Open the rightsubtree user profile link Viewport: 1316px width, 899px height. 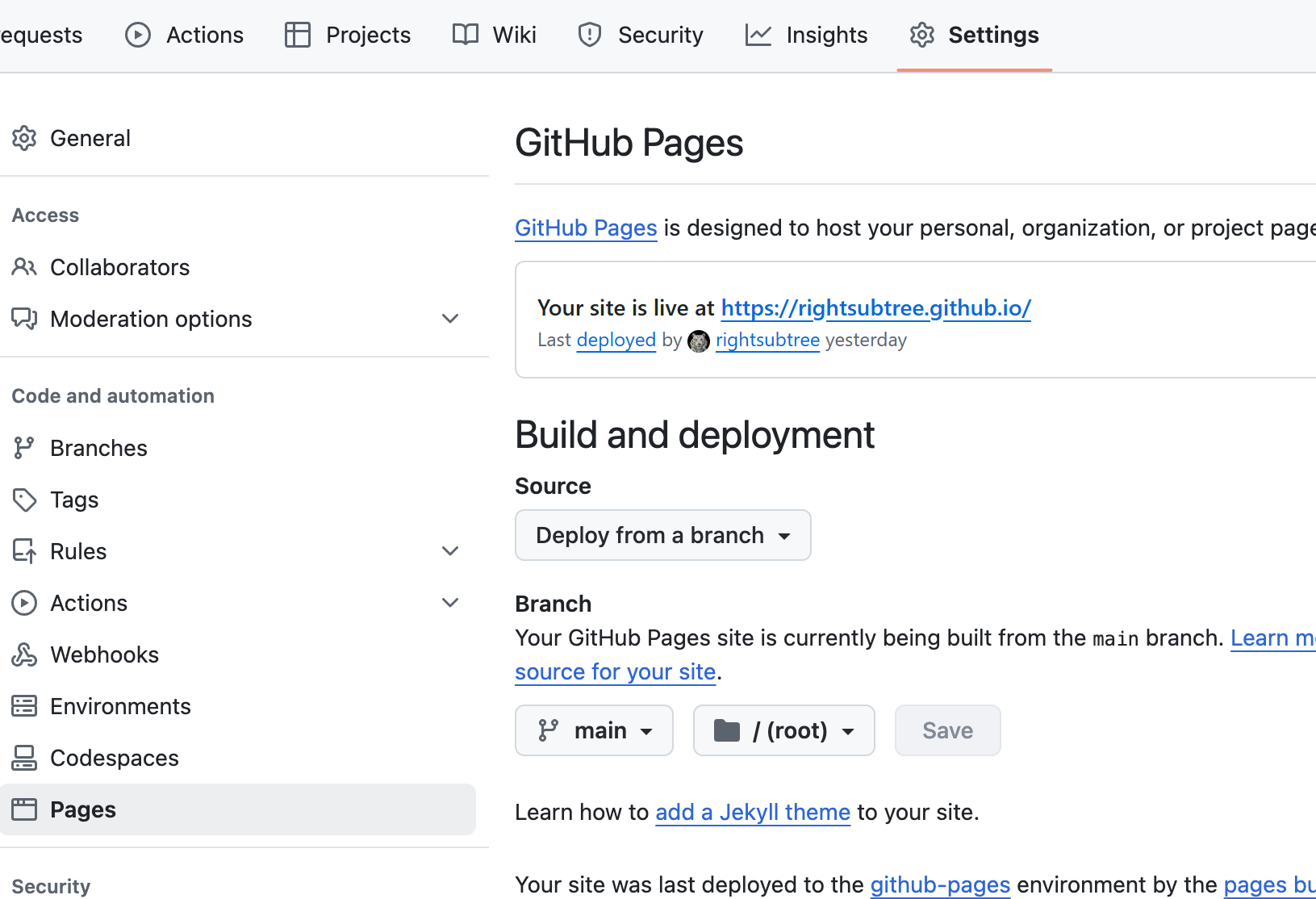click(767, 341)
